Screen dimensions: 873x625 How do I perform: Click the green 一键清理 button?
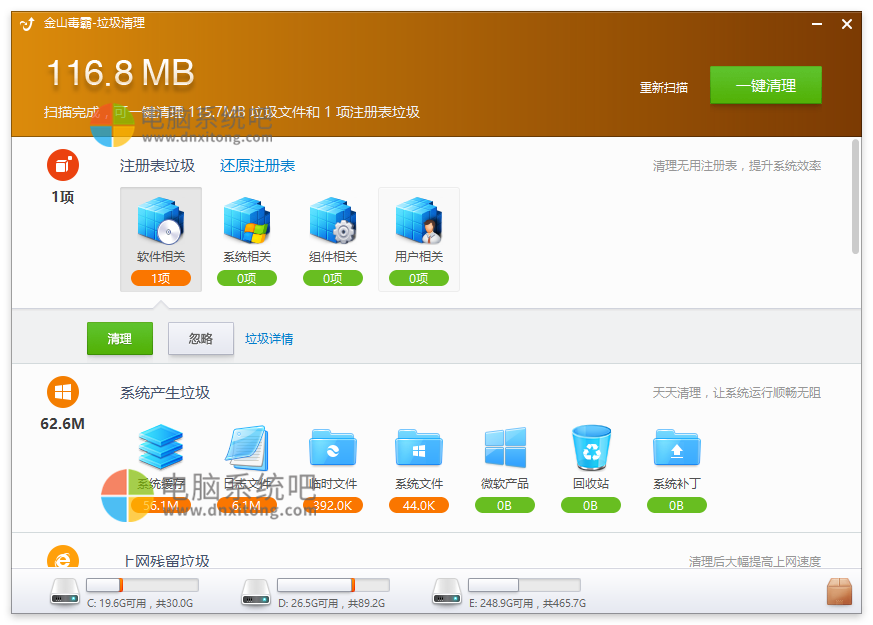click(766, 85)
